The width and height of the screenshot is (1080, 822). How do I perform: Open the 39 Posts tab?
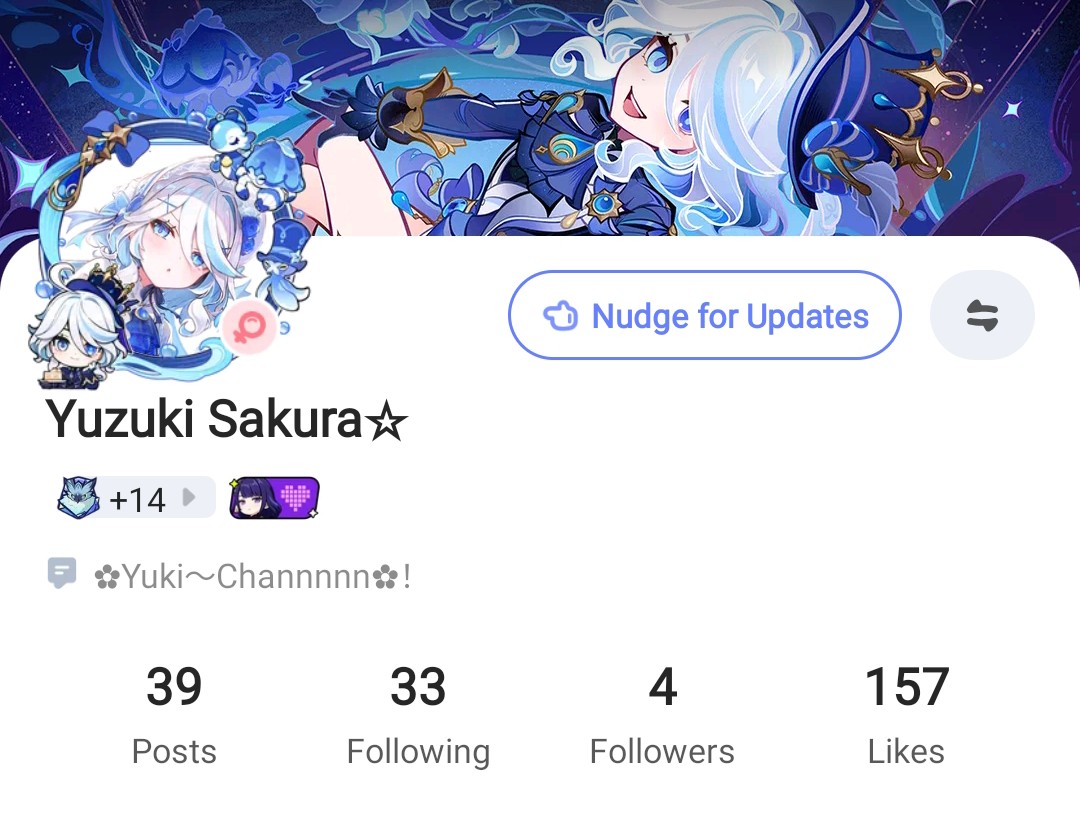click(x=174, y=715)
